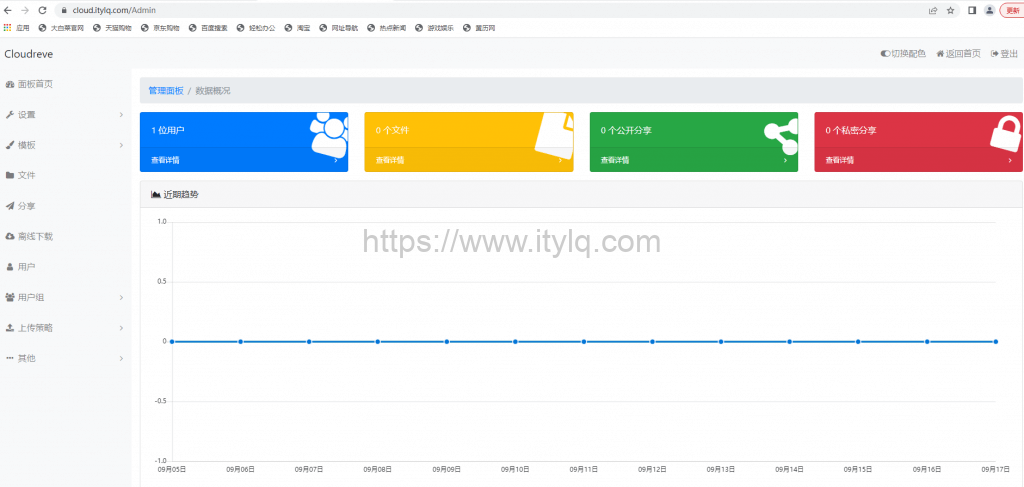Click the users group icon on blue card

tap(328, 134)
